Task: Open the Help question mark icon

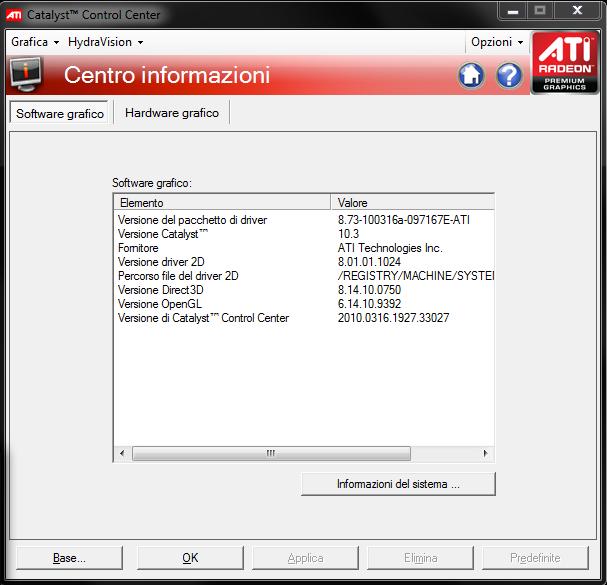Action: pyautogui.click(x=509, y=75)
